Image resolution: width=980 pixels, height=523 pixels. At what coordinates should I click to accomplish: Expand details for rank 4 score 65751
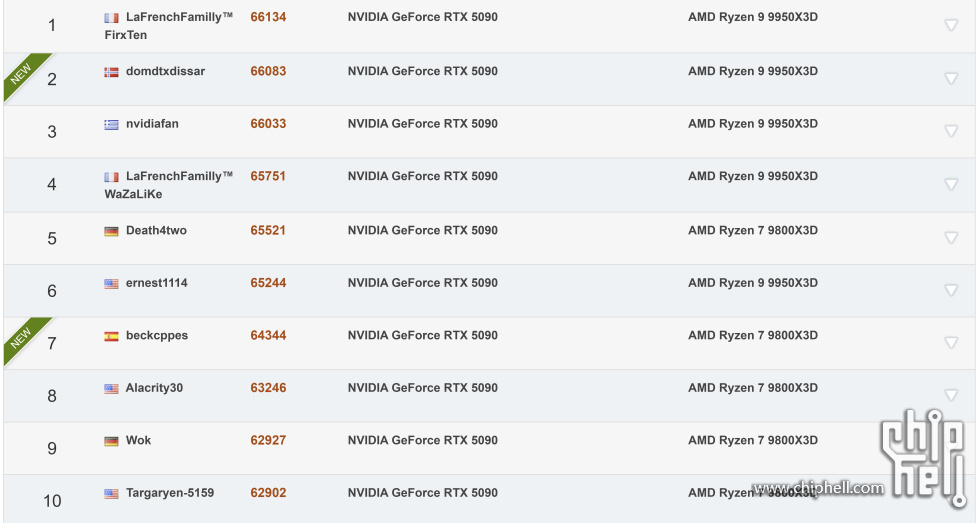pos(951,184)
